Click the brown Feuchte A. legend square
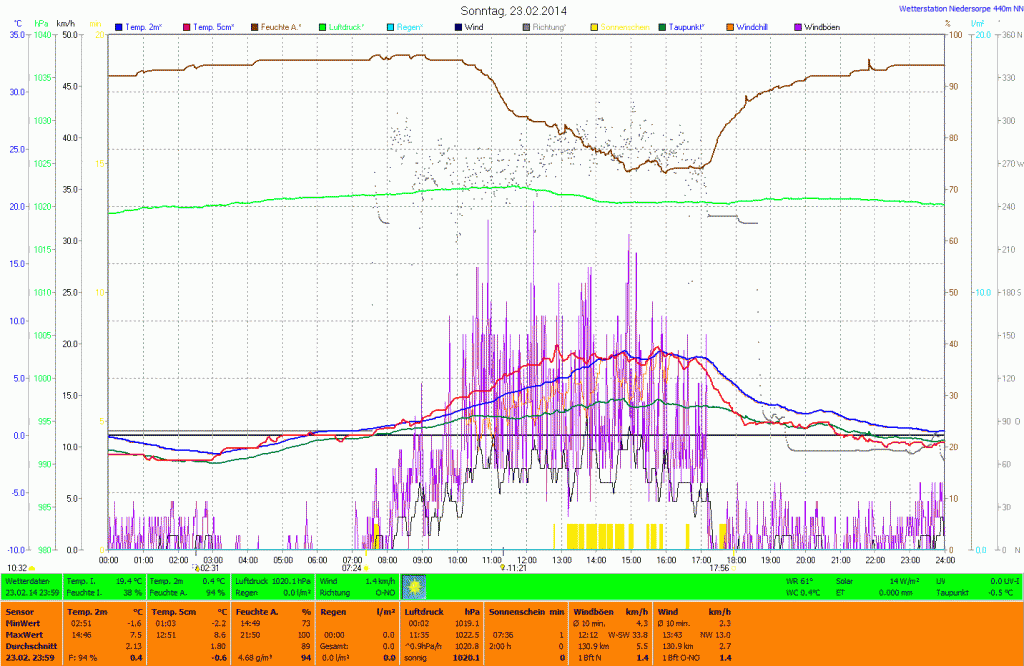Viewport: 1024px width, 666px height. point(255,26)
